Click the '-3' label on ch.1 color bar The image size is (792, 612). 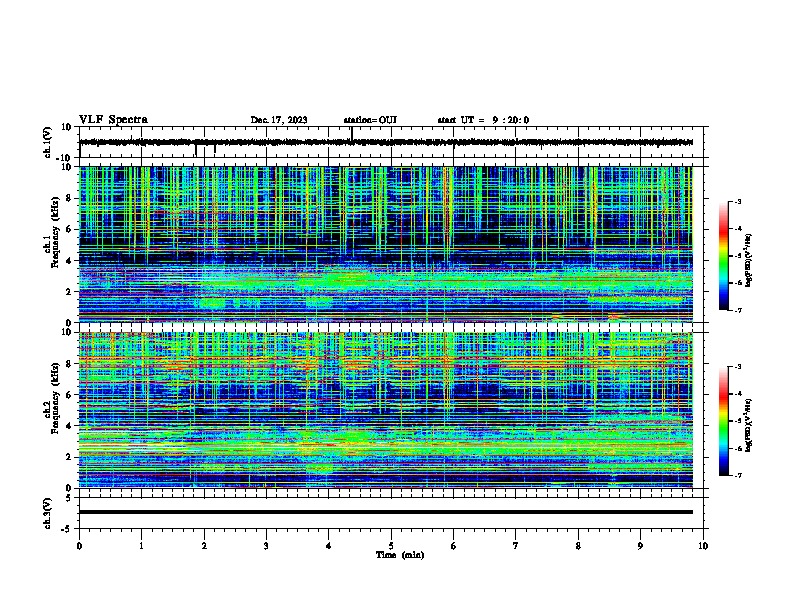tap(738, 201)
